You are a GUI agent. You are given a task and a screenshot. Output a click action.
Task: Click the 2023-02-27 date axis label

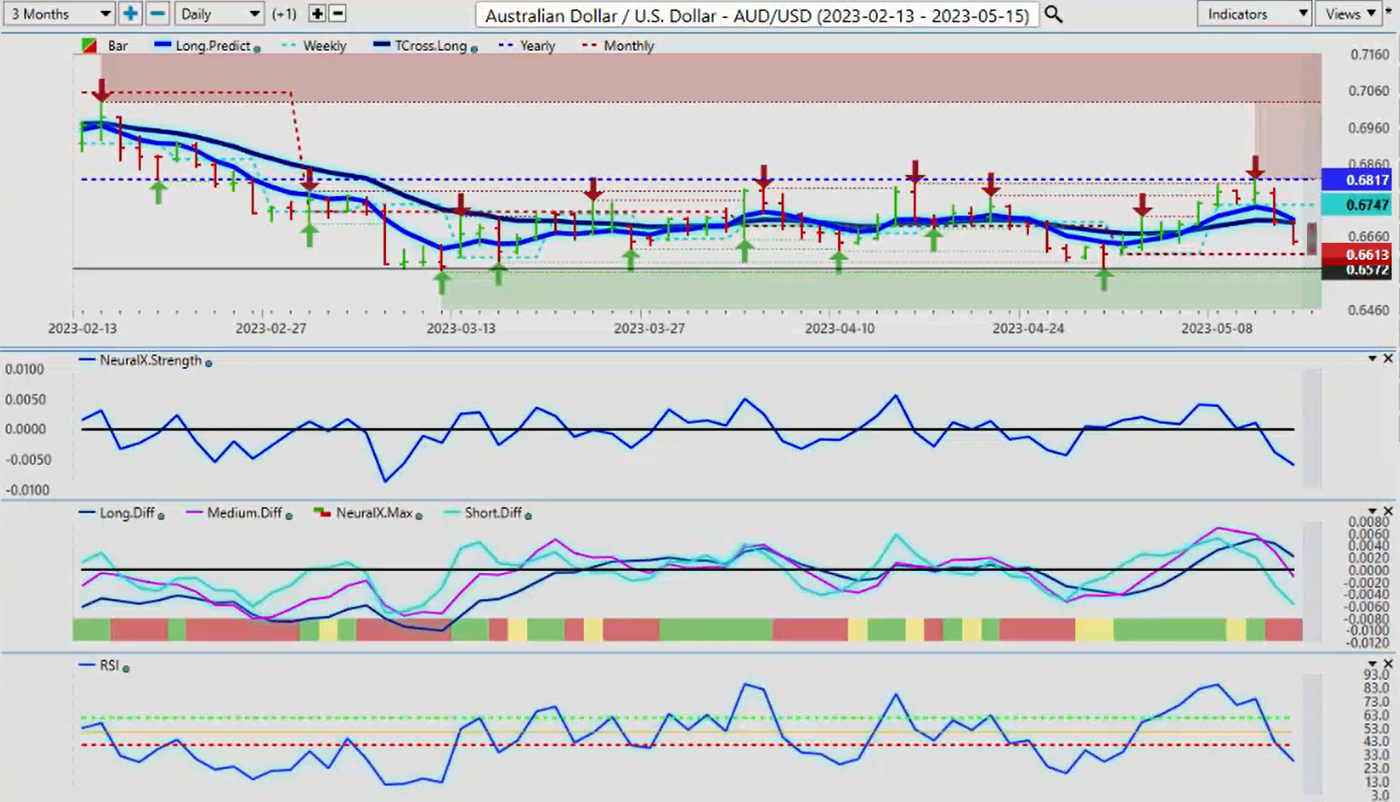[x=272, y=327]
